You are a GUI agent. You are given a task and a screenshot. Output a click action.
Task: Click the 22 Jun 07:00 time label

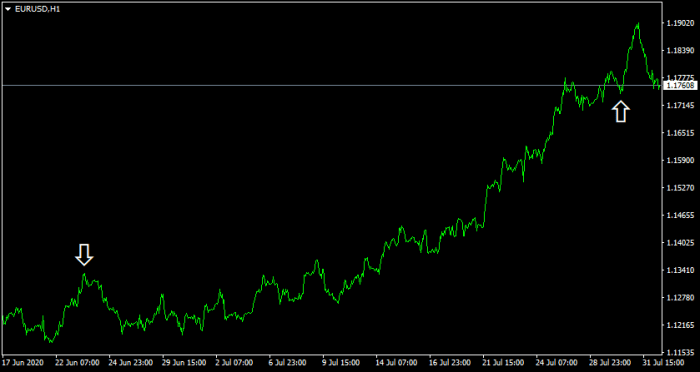[77, 363]
